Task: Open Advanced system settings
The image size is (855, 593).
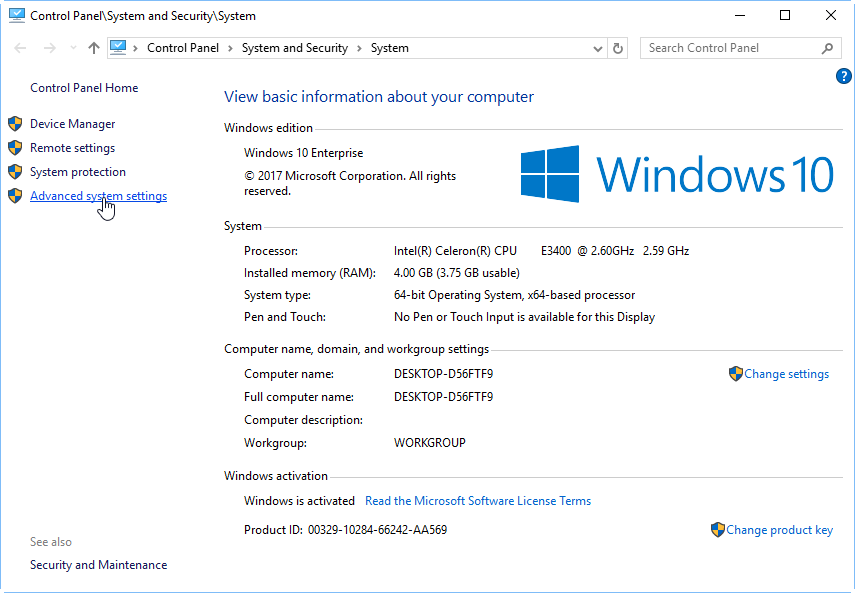Action: tap(98, 196)
